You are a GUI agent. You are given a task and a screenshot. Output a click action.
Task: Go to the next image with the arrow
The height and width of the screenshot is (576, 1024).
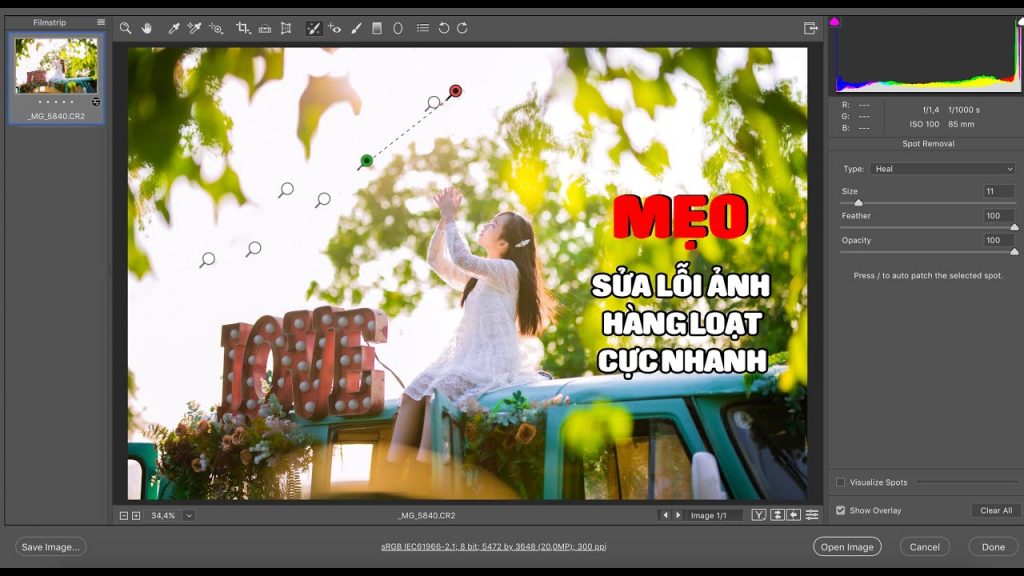679,514
